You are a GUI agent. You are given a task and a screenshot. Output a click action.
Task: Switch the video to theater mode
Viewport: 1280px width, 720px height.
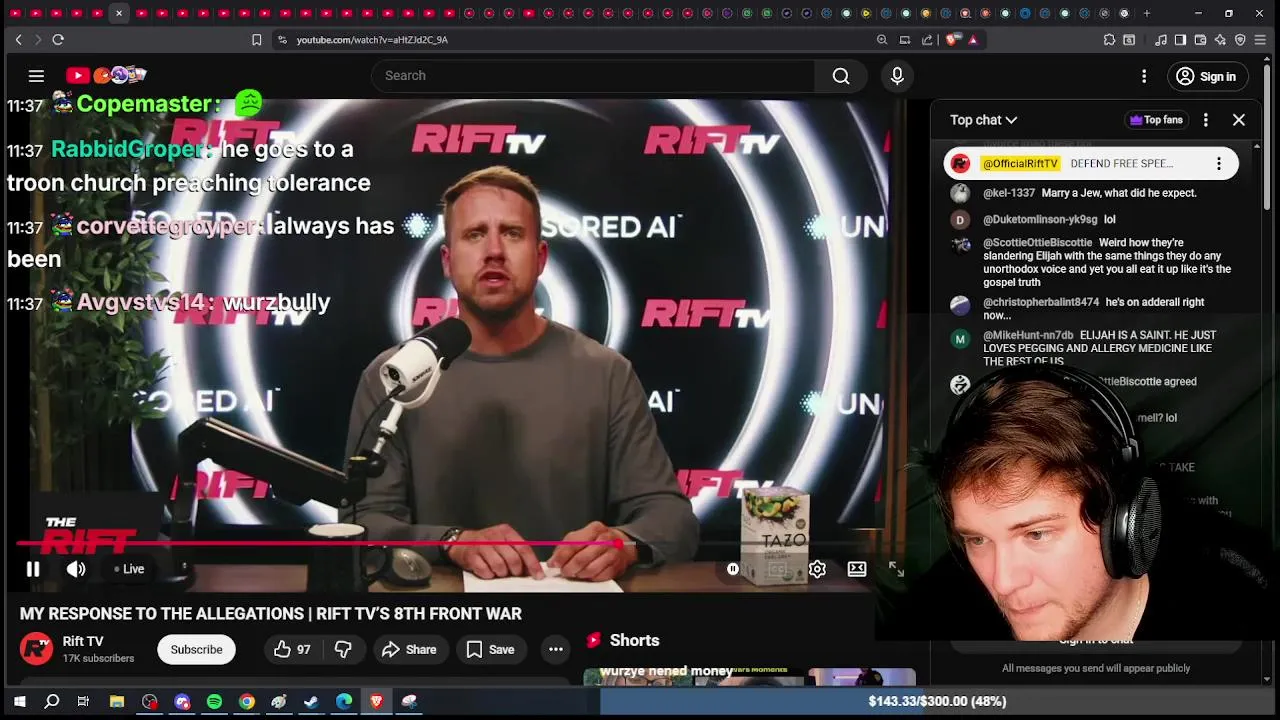(x=857, y=569)
